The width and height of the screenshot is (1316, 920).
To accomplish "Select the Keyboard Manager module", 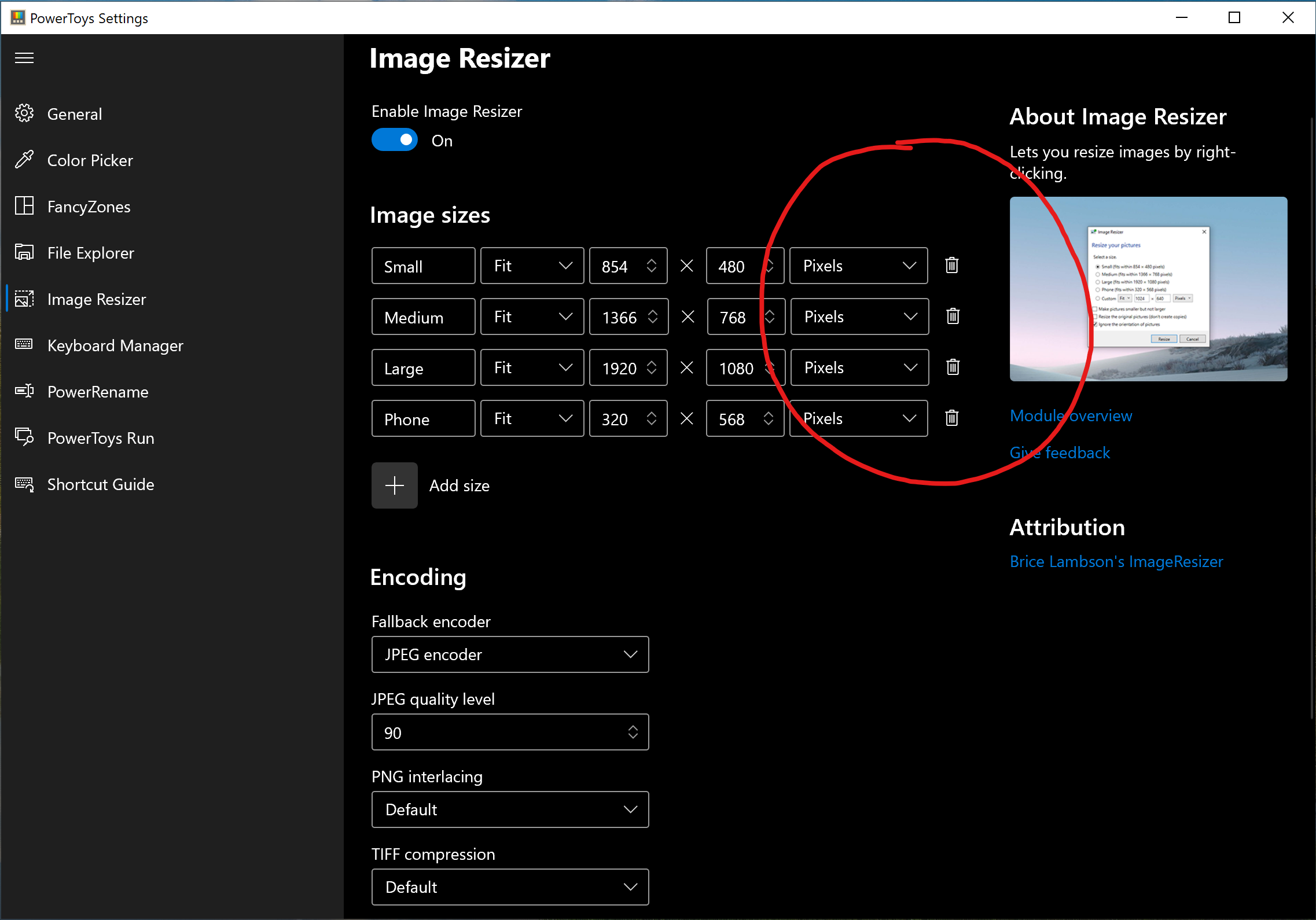I will click(115, 345).
